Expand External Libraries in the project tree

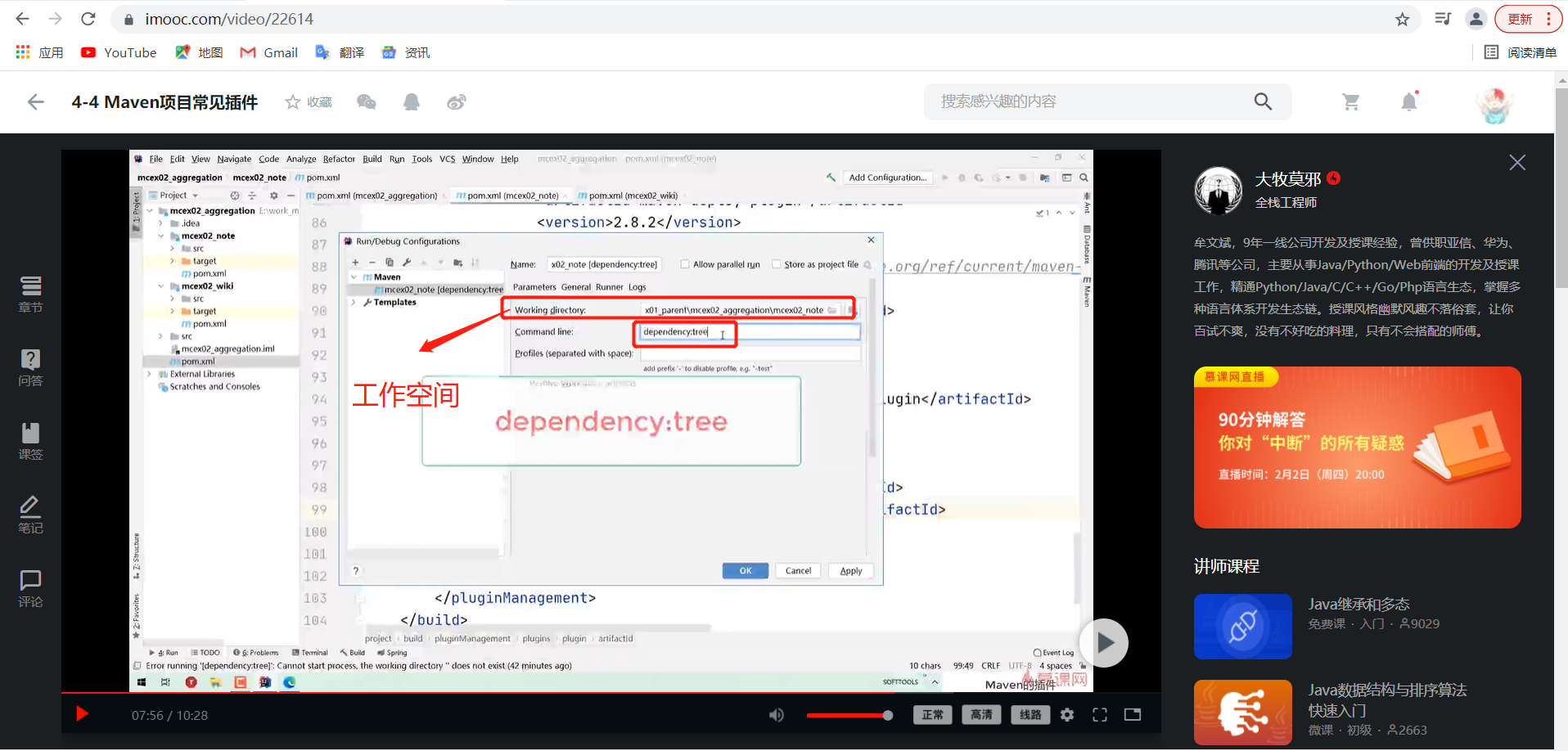(x=150, y=374)
